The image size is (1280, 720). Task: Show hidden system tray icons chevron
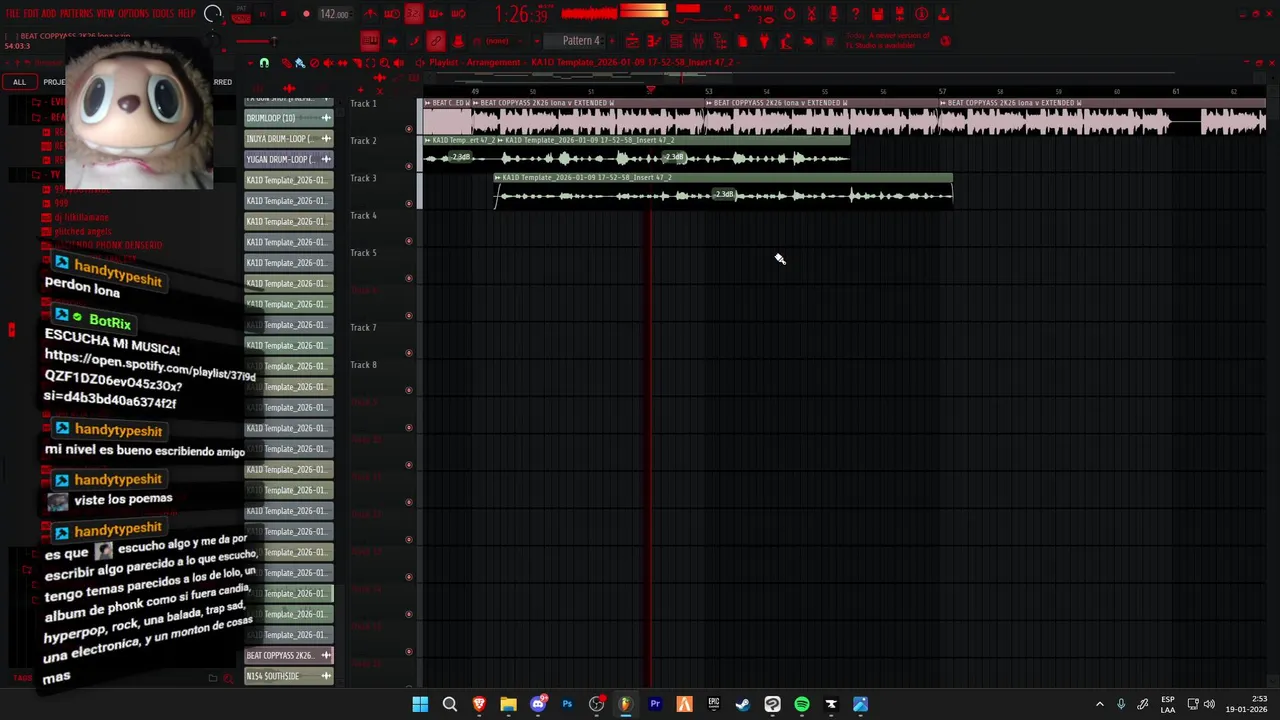1099,704
